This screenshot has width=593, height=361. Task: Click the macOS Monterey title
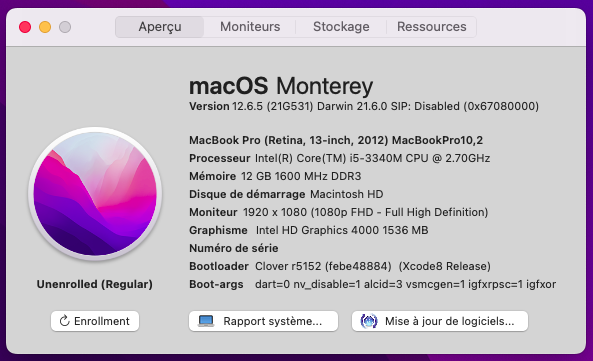click(281, 86)
